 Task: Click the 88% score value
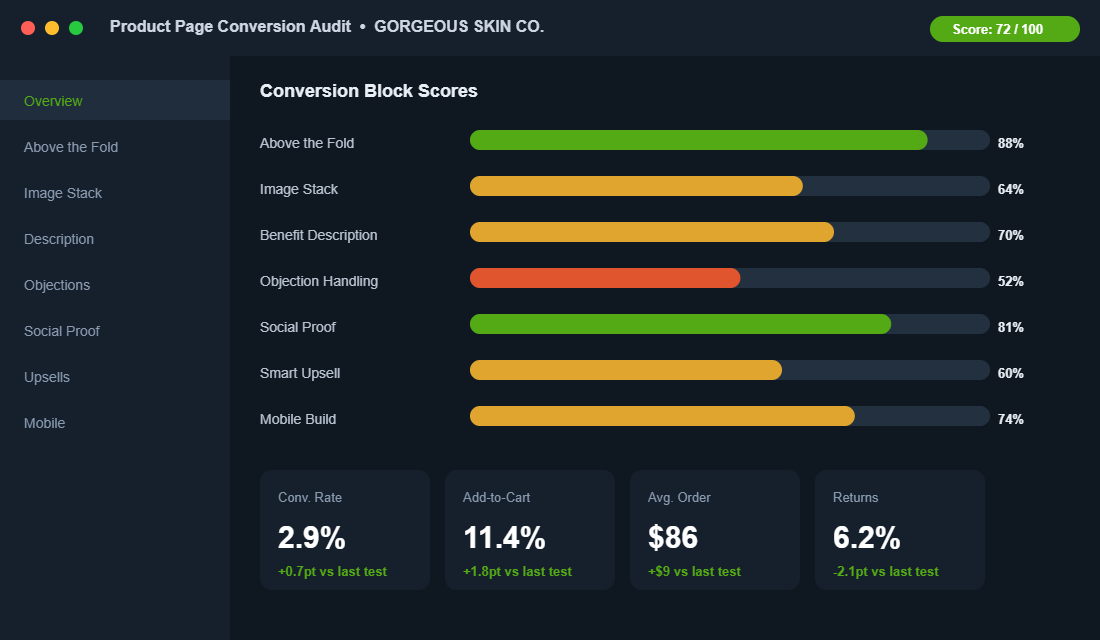pos(1010,143)
